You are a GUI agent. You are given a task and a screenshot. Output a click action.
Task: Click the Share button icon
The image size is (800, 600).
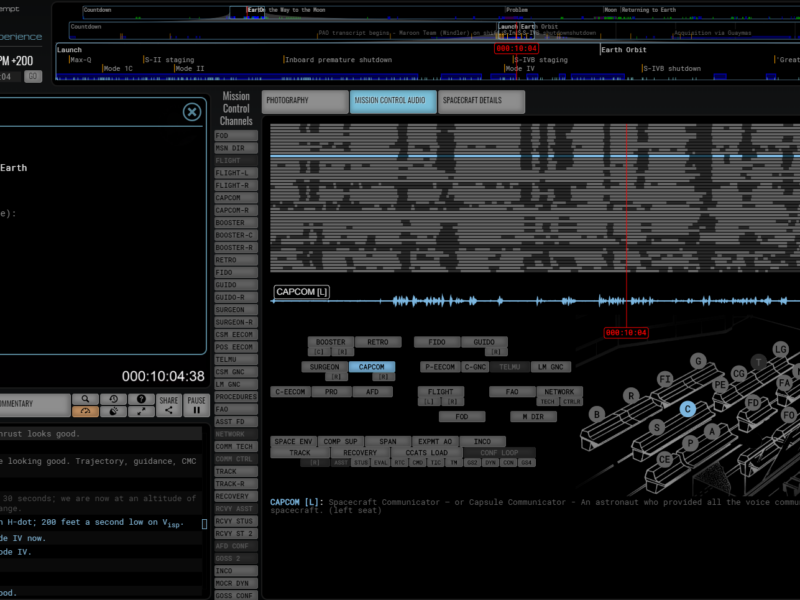click(168, 404)
